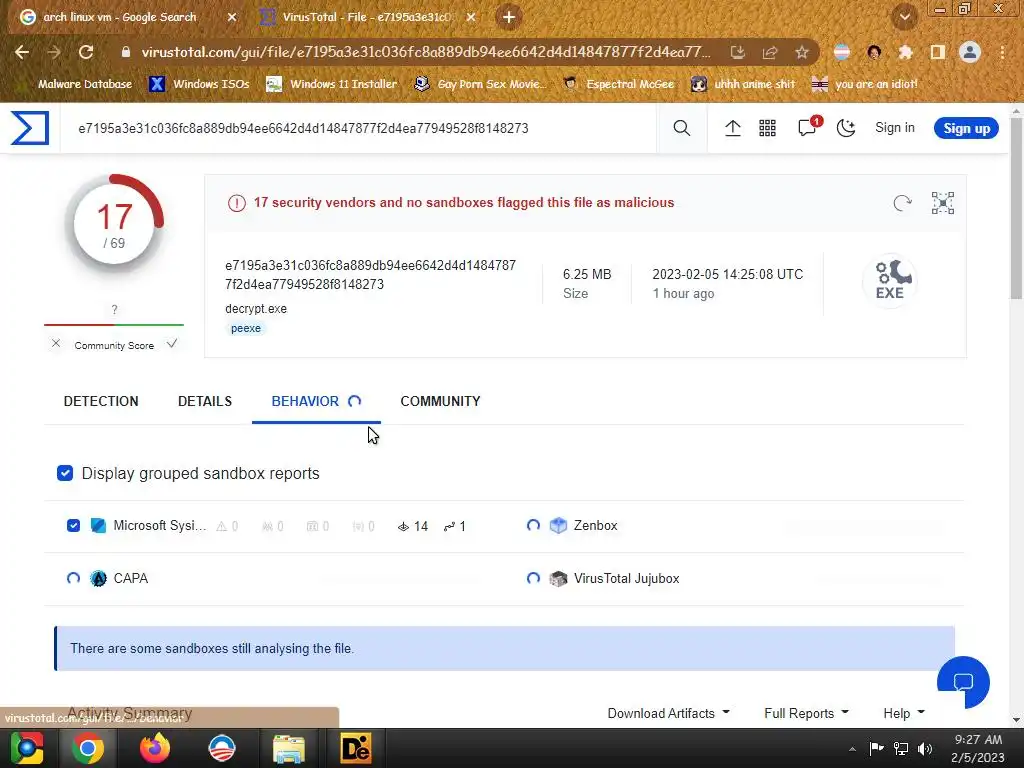Bookmark this page with star icon

tap(802, 52)
